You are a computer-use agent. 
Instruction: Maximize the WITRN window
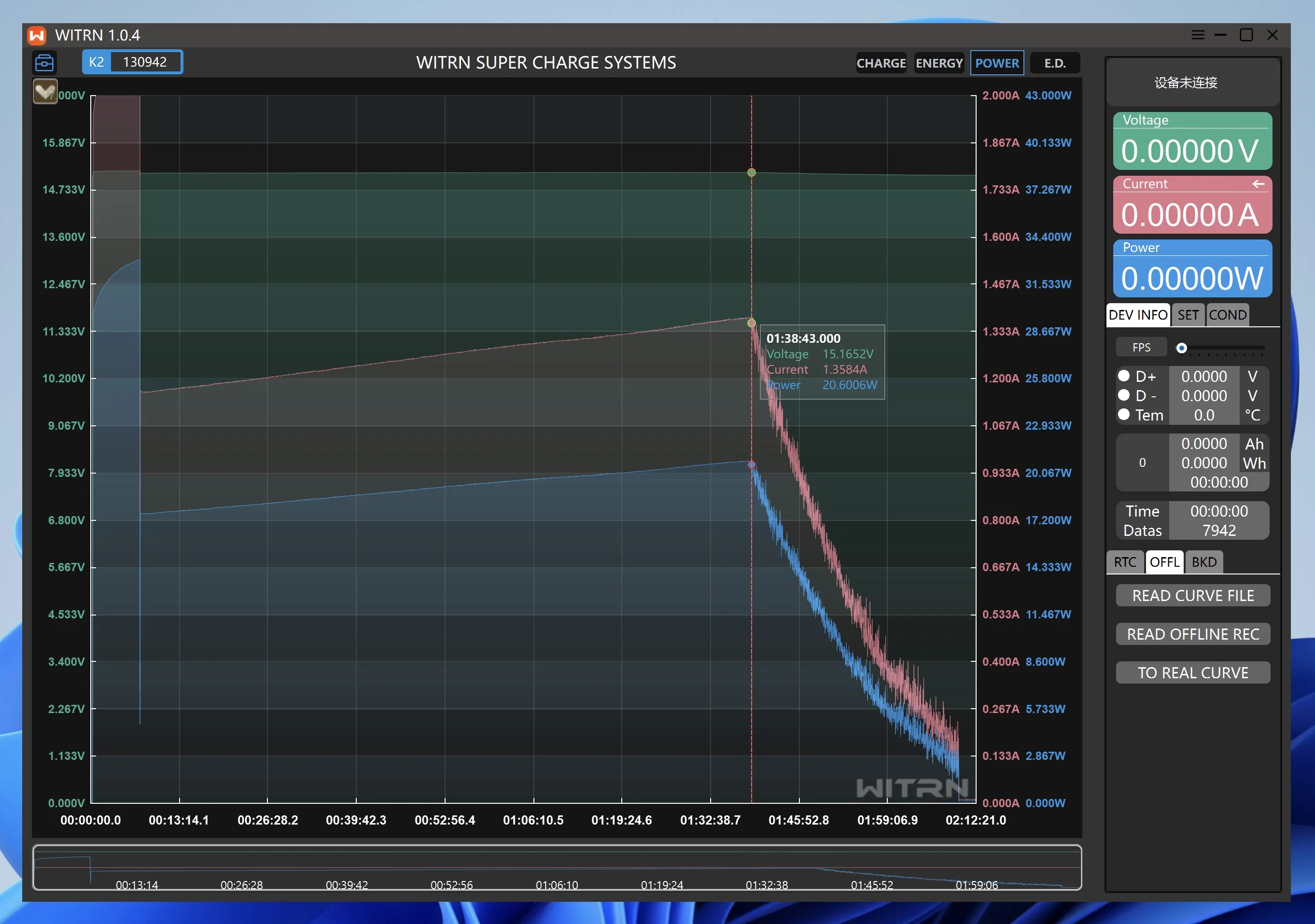click(1246, 35)
